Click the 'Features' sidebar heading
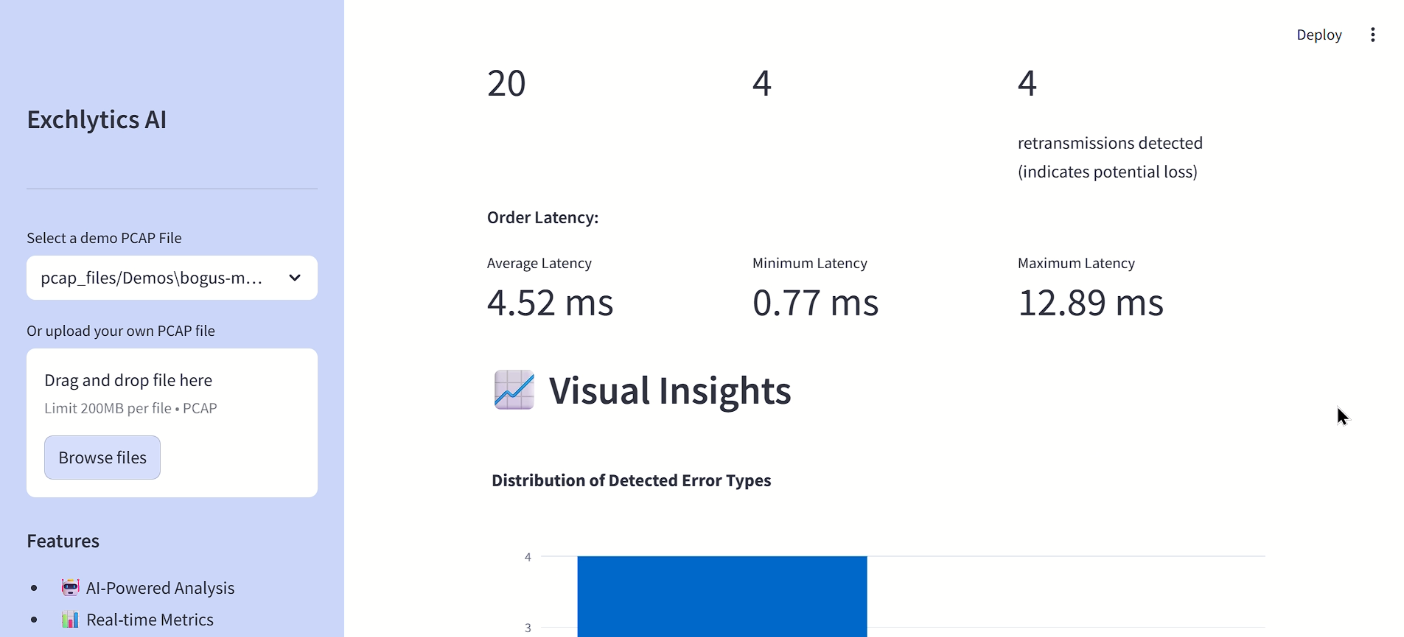Screen dimensions: 1404x637 click(x=63, y=541)
